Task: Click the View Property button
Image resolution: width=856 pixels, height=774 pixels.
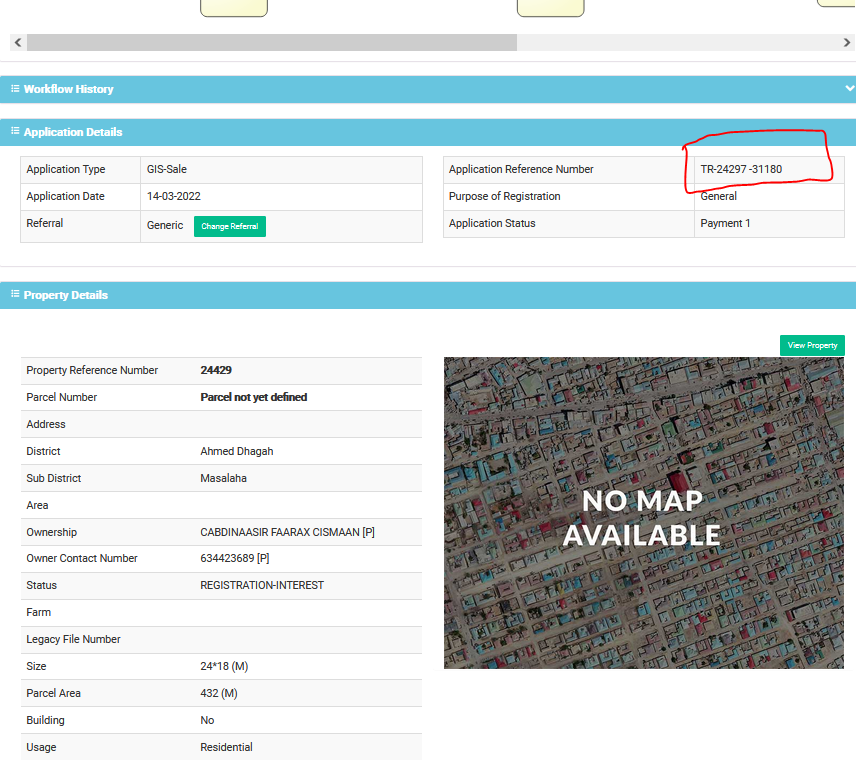Action: (x=812, y=345)
